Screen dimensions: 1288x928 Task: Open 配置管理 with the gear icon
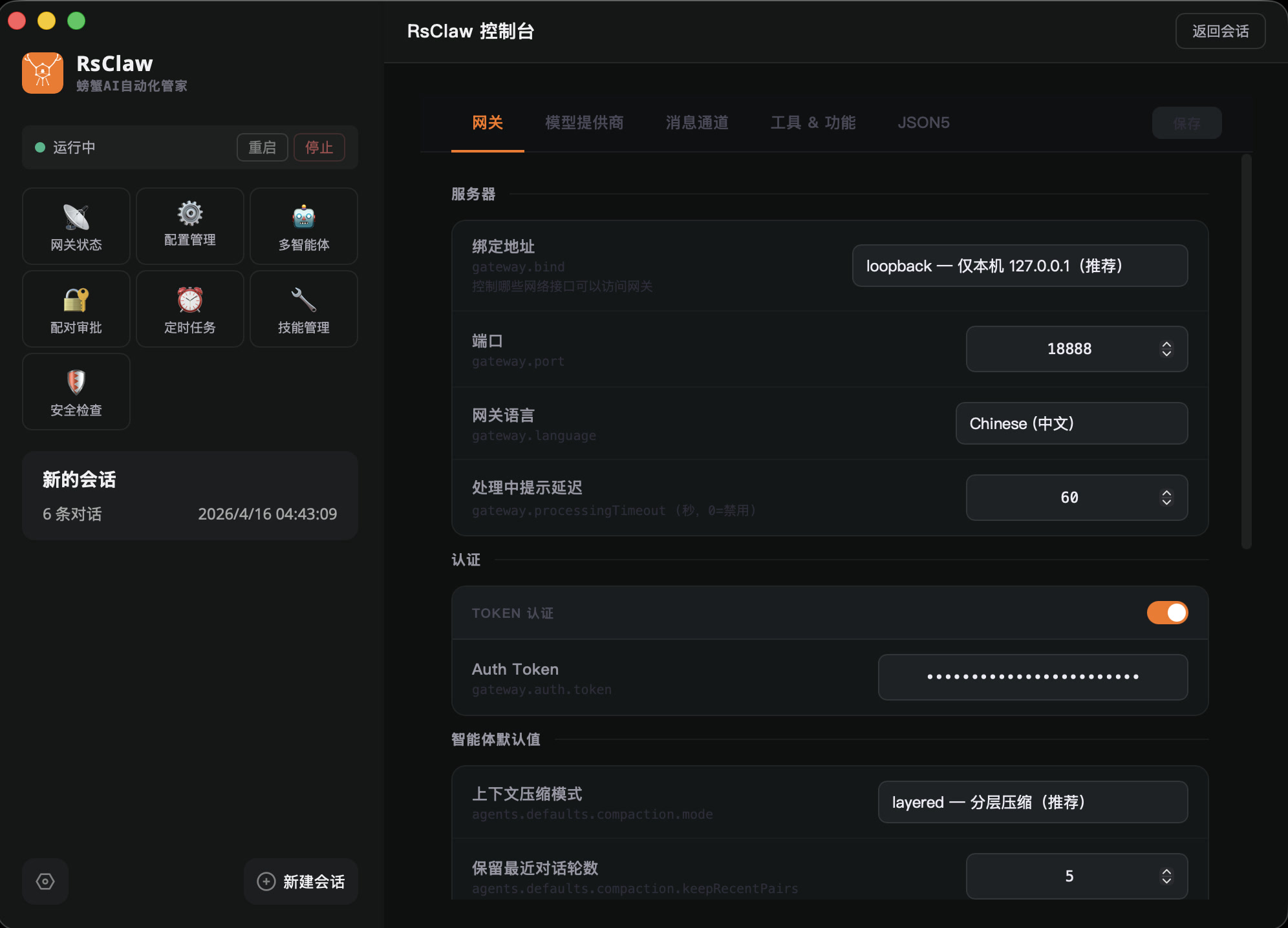tap(189, 226)
